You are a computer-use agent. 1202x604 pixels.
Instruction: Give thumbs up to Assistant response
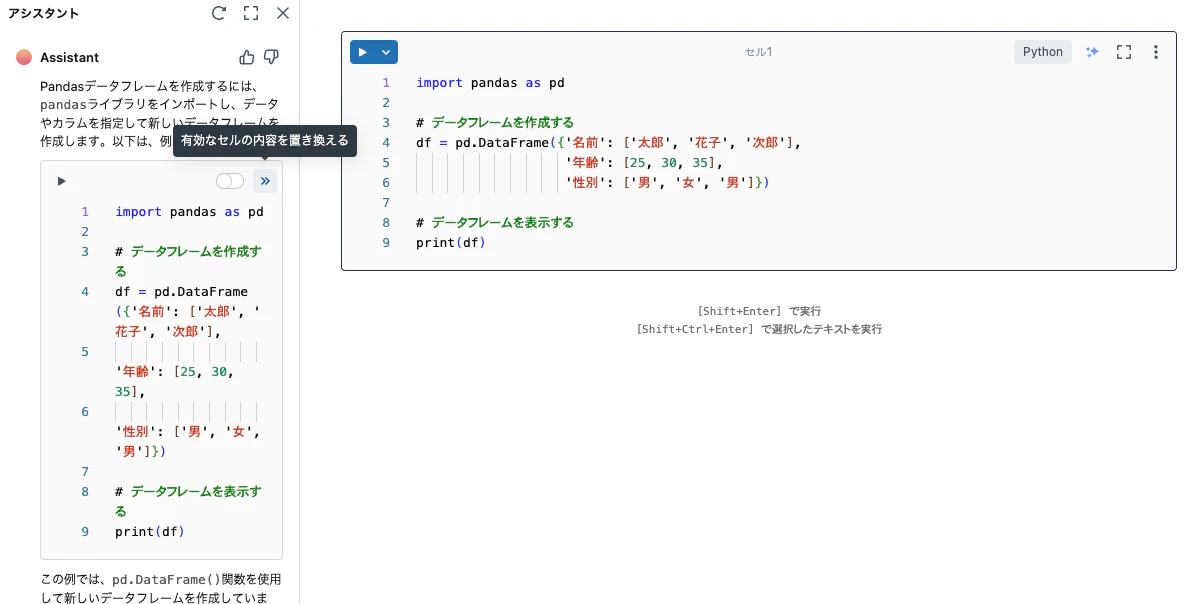click(247, 57)
